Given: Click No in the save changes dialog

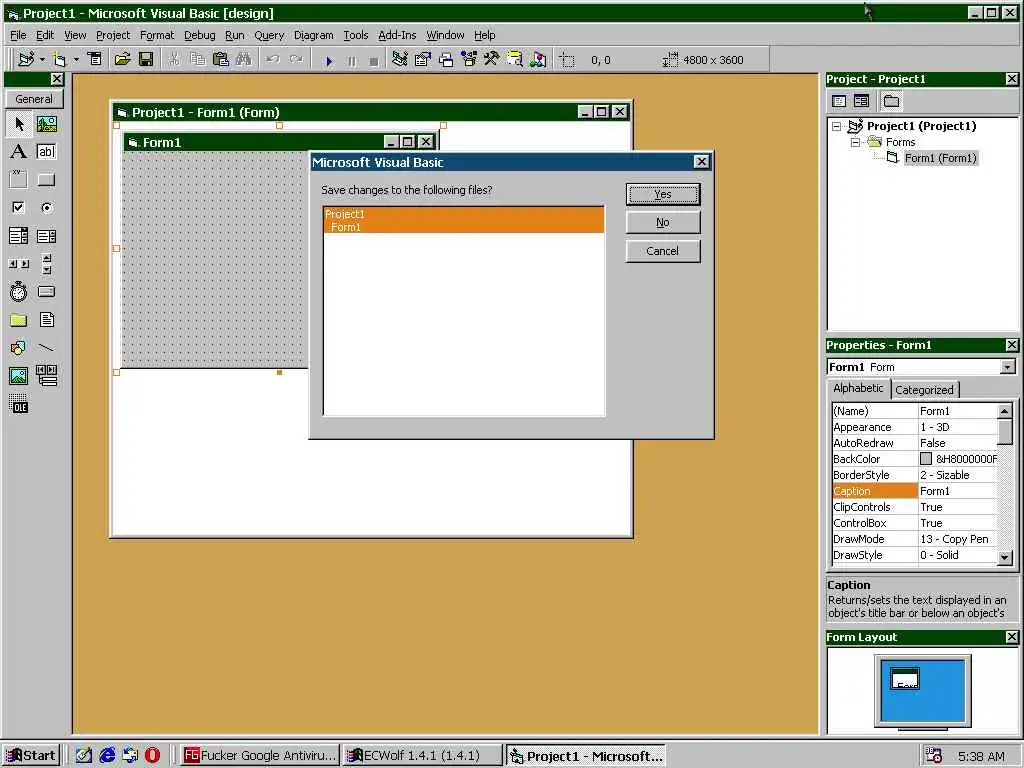Looking at the screenshot, I should (663, 223).
